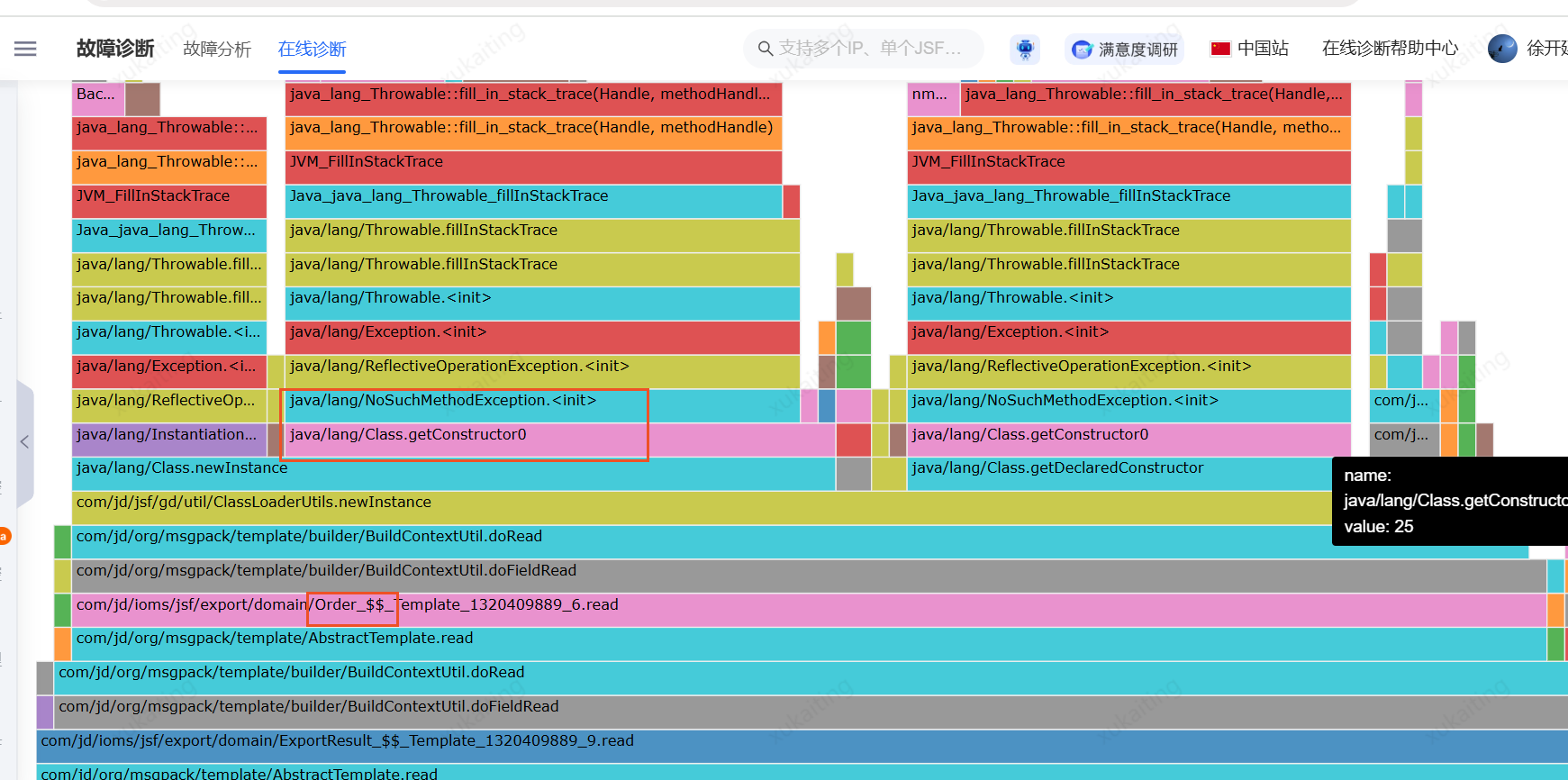Click the 故障诊断 title
This screenshot has width=1568, height=780.
coord(115,49)
